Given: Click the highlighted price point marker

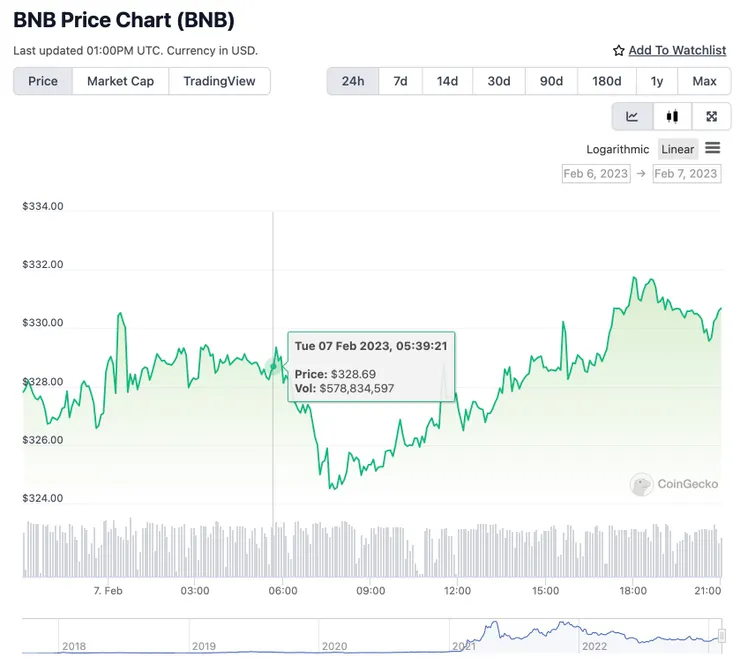Looking at the screenshot, I should coord(273,367).
